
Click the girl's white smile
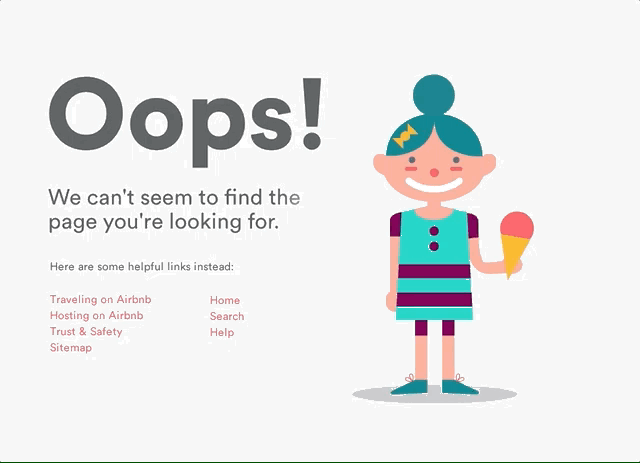tap(434, 182)
